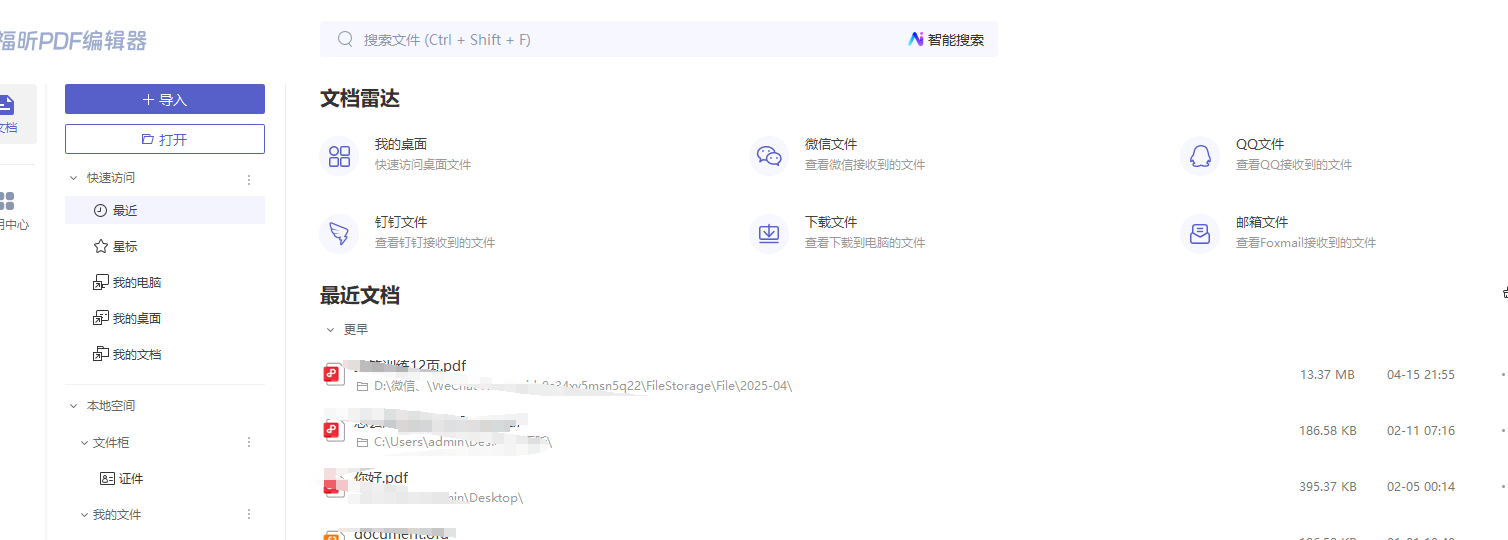Select 最近 in quick access
Screen dimensions: 1508x540
tap(125, 211)
